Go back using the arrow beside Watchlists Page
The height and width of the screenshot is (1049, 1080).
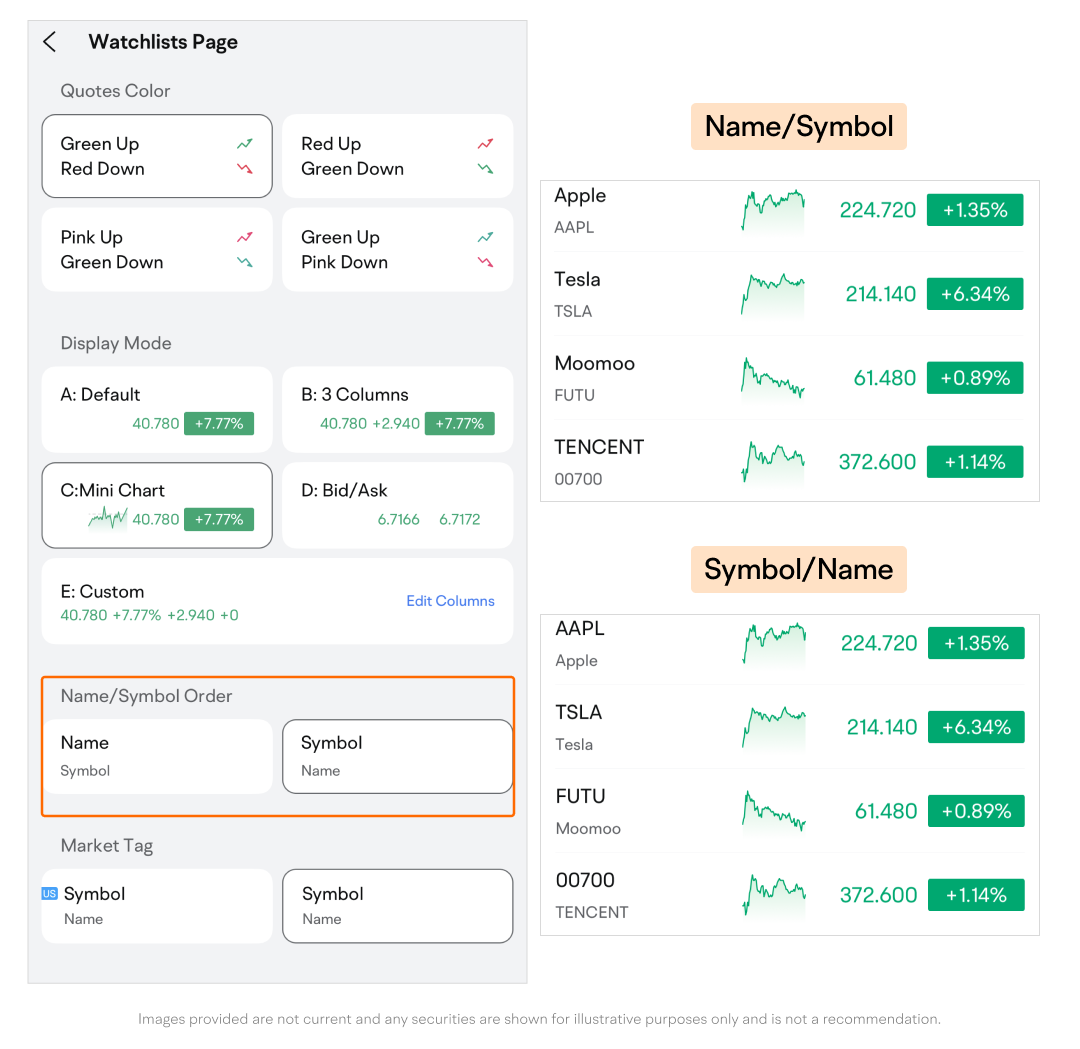(50, 42)
